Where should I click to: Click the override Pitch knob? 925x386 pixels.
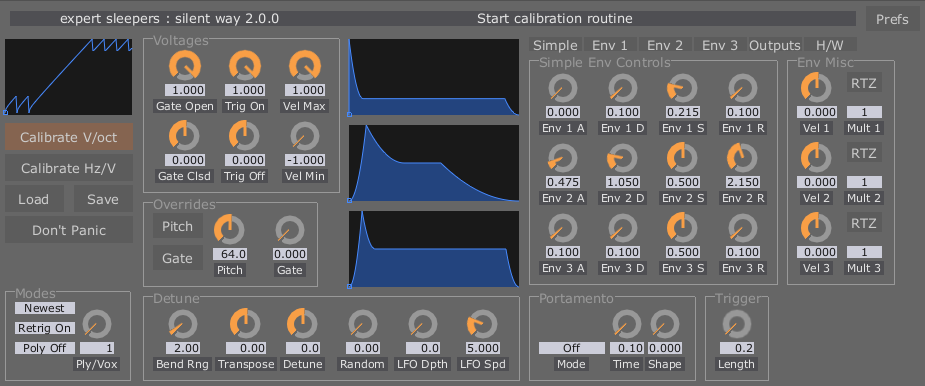pyautogui.click(x=229, y=230)
